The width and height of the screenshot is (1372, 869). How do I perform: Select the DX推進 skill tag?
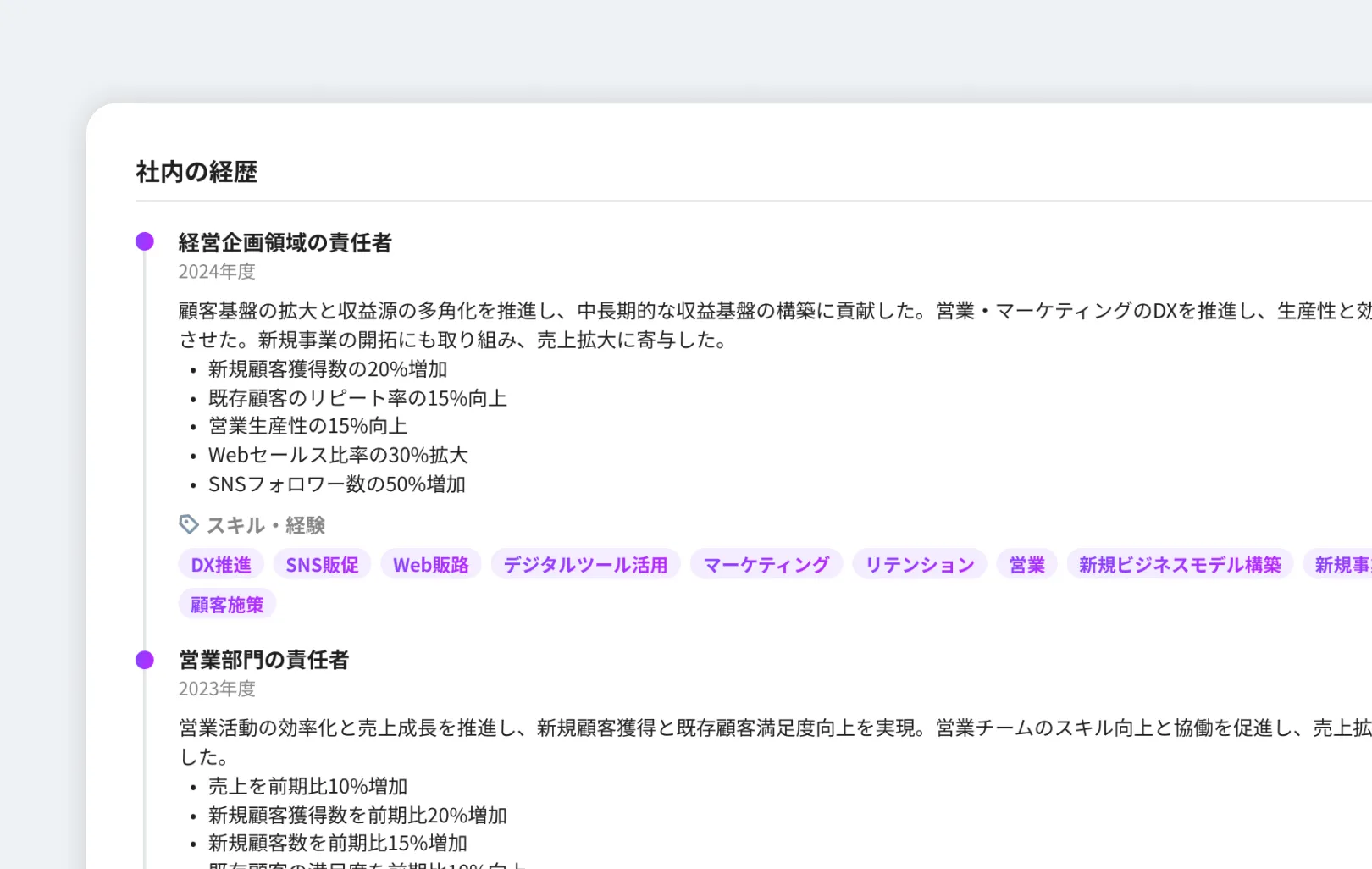(220, 564)
